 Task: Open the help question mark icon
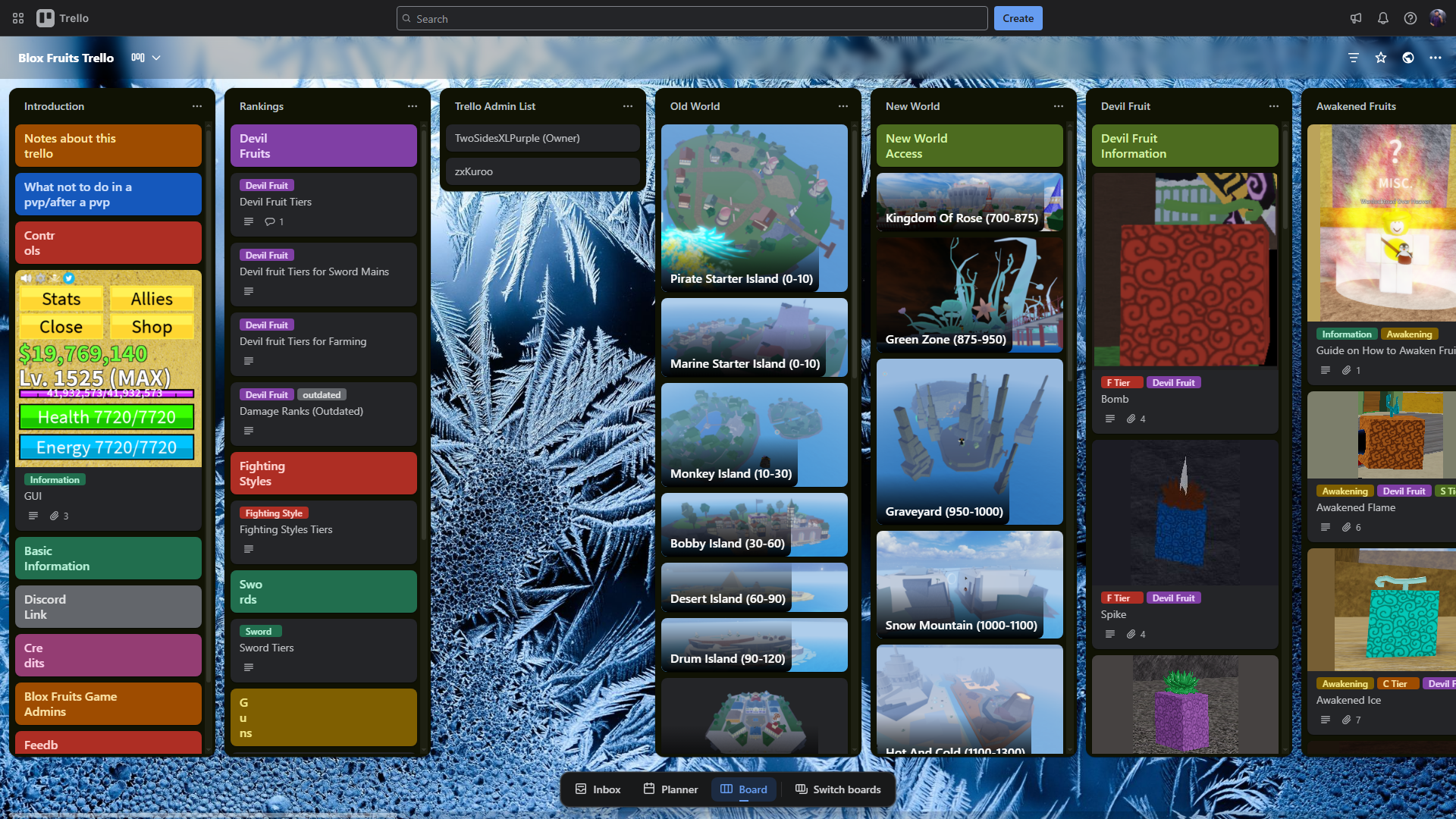pos(1410,18)
